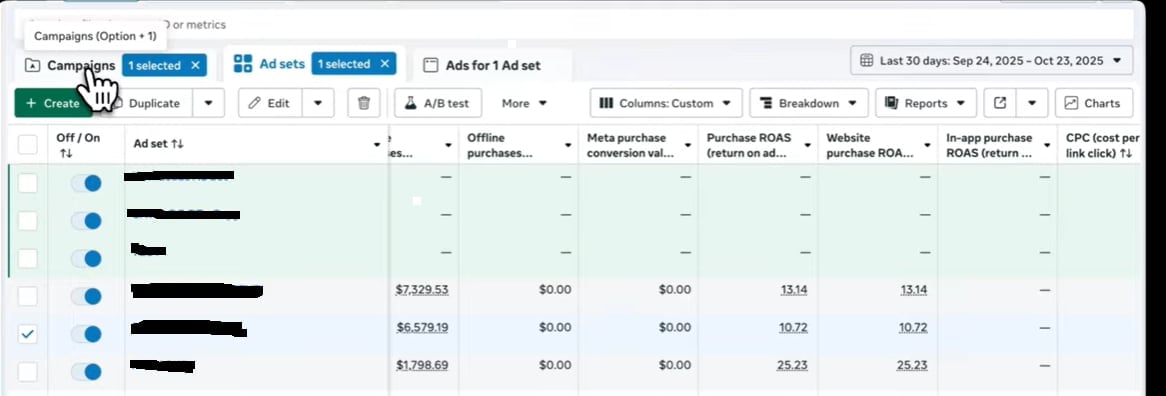This screenshot has height=396, width=1166.
Task: Clear the Ad sets 1 selected filter
Action: point(384,64)
